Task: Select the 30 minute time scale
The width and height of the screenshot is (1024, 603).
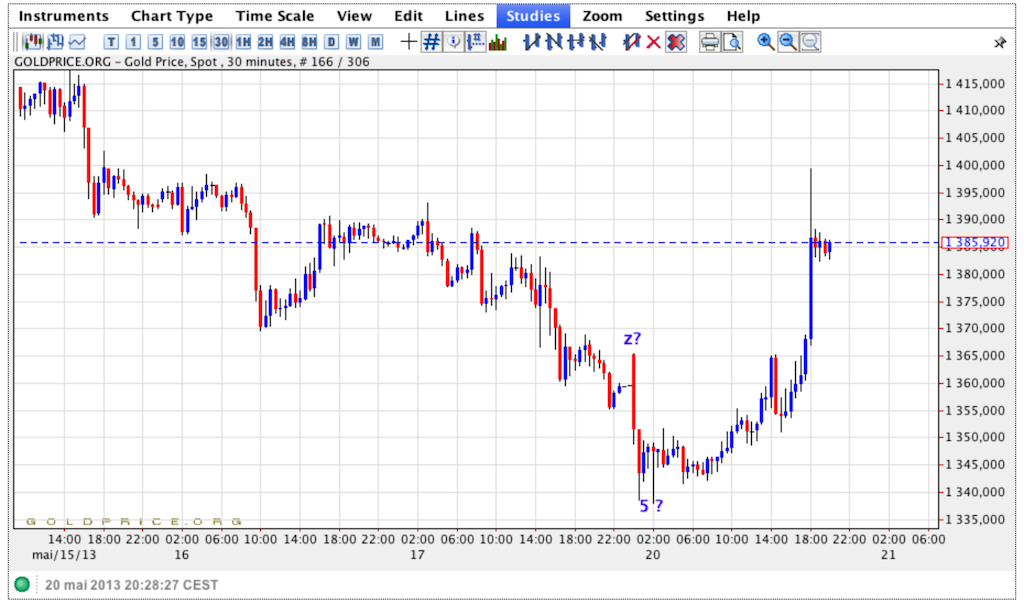Action: [x=221, y=42]
